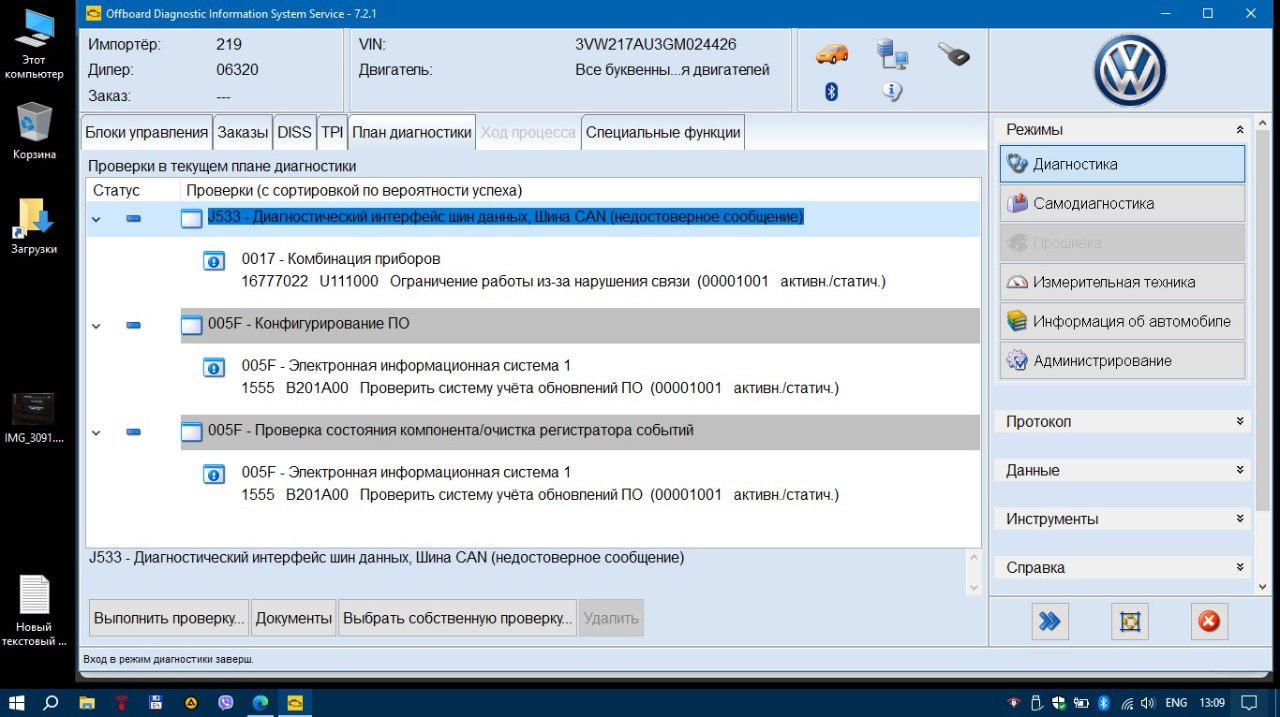Click the network computers connection icon

891,54
